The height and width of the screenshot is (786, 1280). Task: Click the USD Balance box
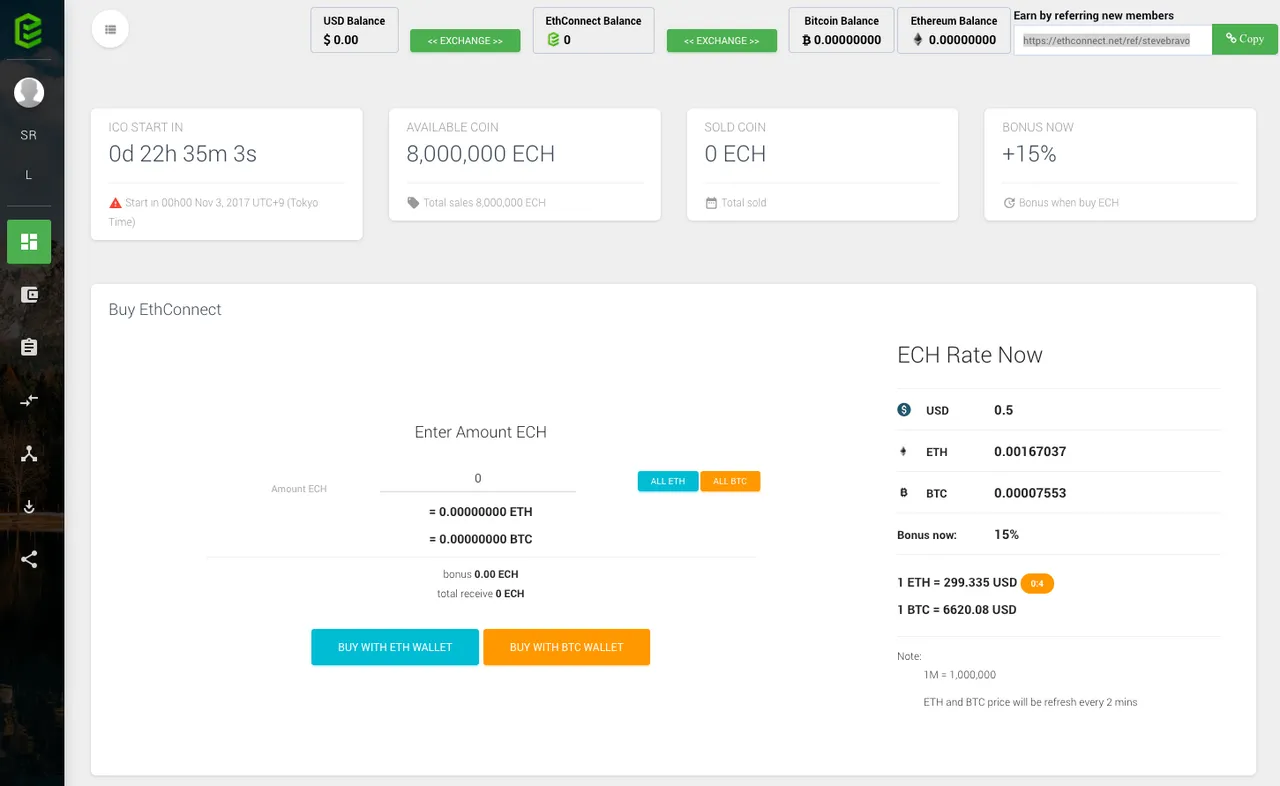(x=354, y=30)
